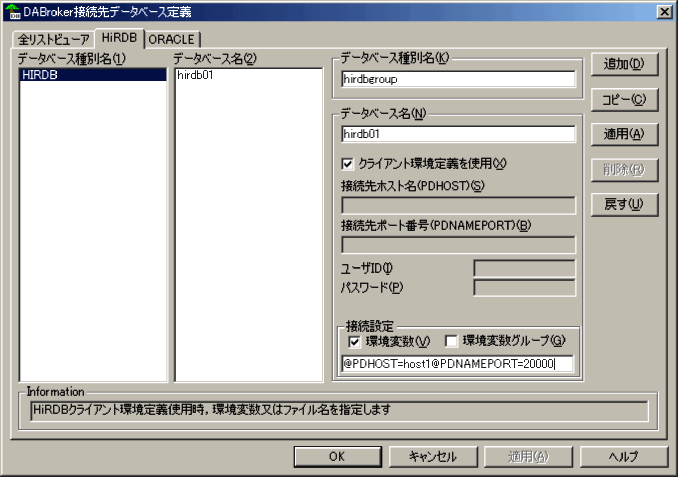Click the 追加(D) button
678x477 pixels.
[x=624, y=64]
